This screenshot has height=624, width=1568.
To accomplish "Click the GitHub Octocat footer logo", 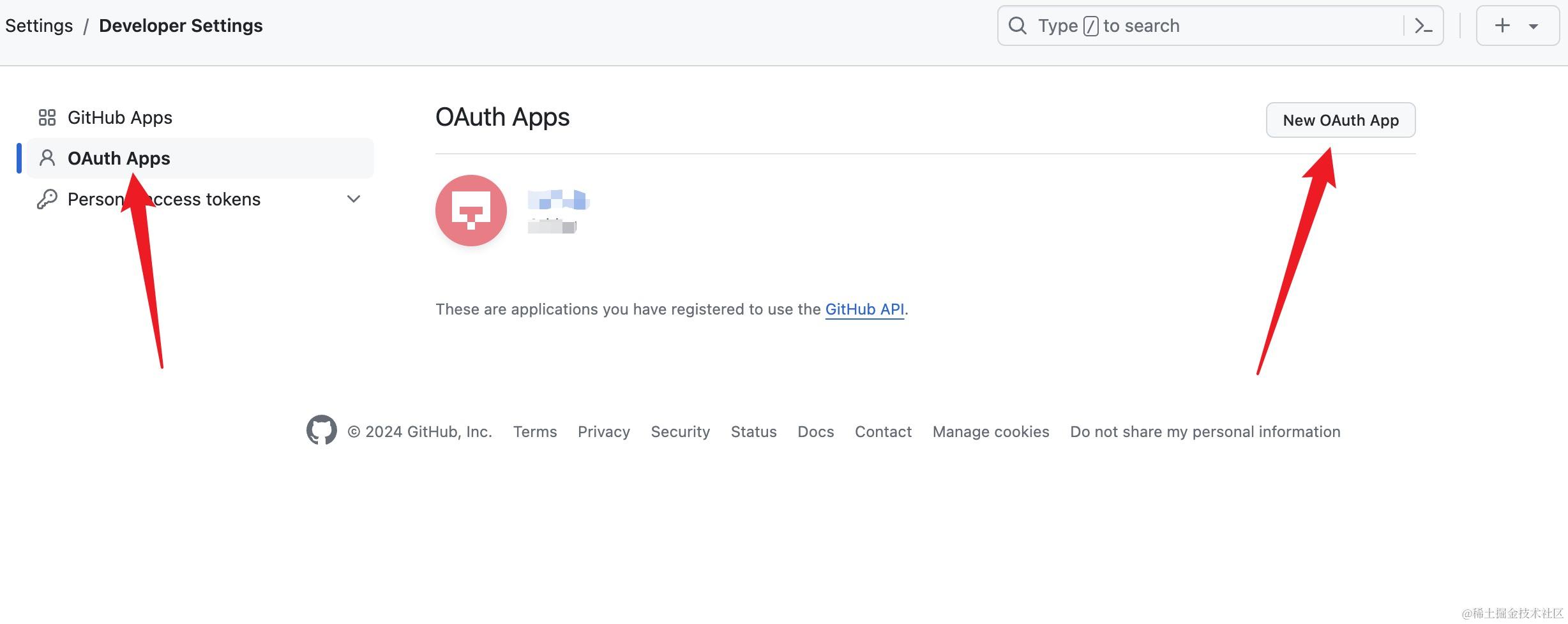I will click(x=322, y=431).
